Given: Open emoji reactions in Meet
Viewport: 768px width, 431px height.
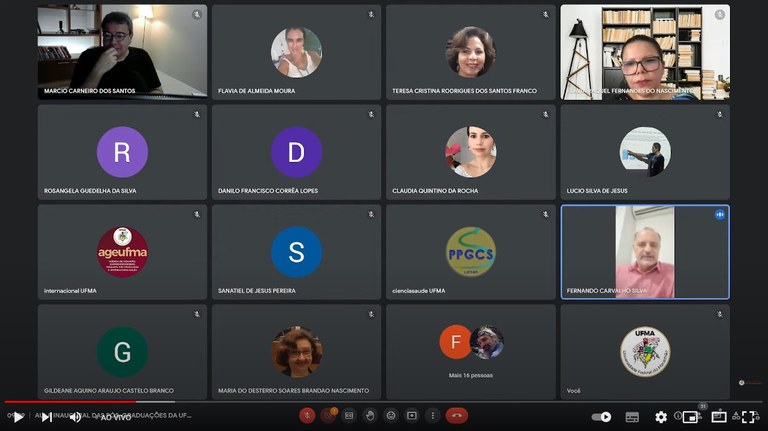Looking at the screenshot, I should [391, 415].
